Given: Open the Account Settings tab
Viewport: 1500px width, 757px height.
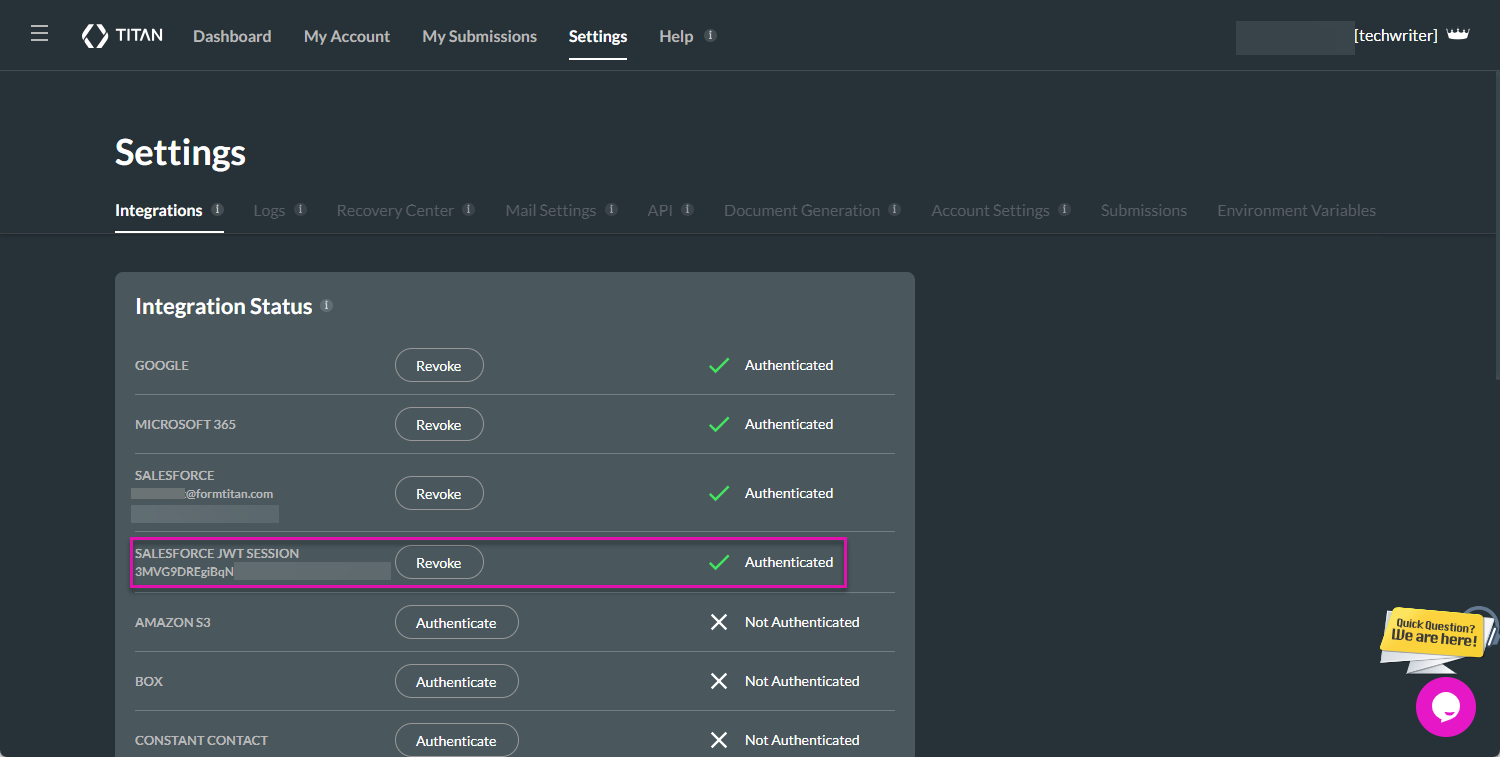Looking at the screenshot, I should tap(991, 210).
